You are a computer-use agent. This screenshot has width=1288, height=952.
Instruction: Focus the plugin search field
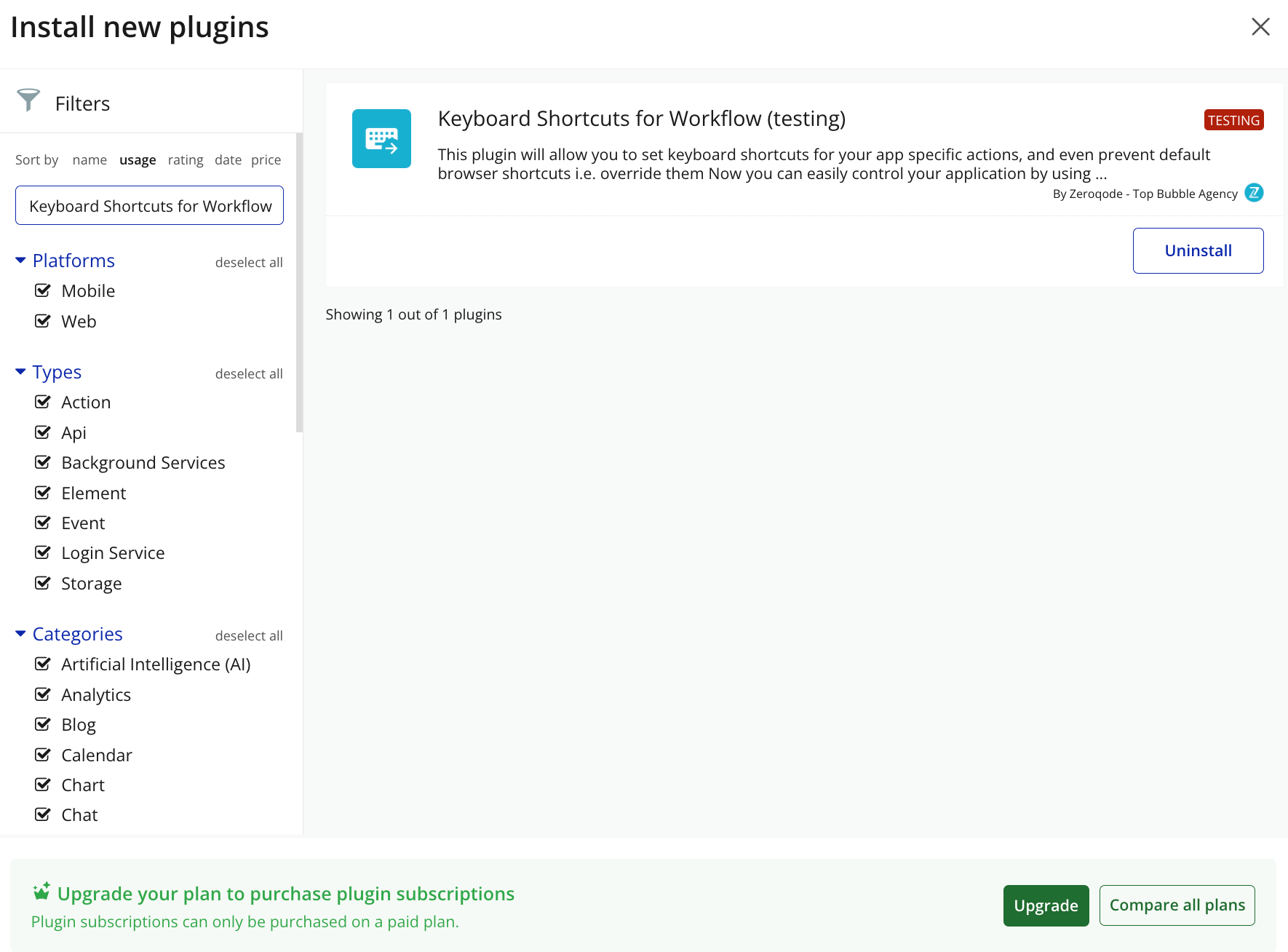point(149,206)
